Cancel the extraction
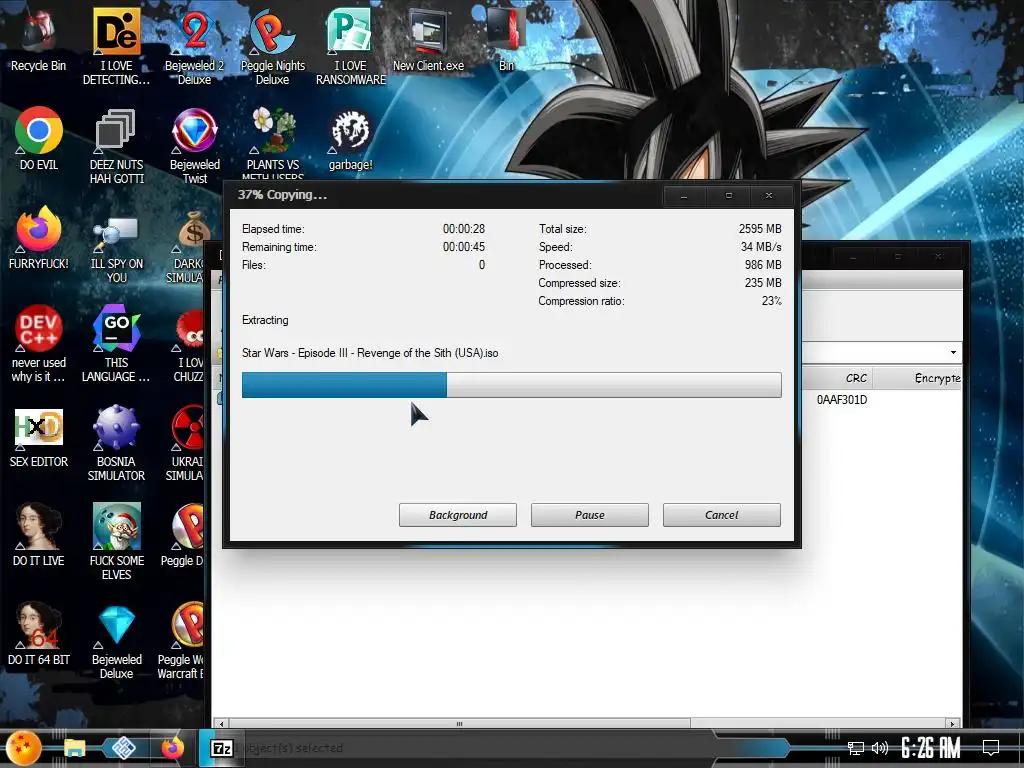The width and height of the screenshot is (1024, 768). point(722,515)
